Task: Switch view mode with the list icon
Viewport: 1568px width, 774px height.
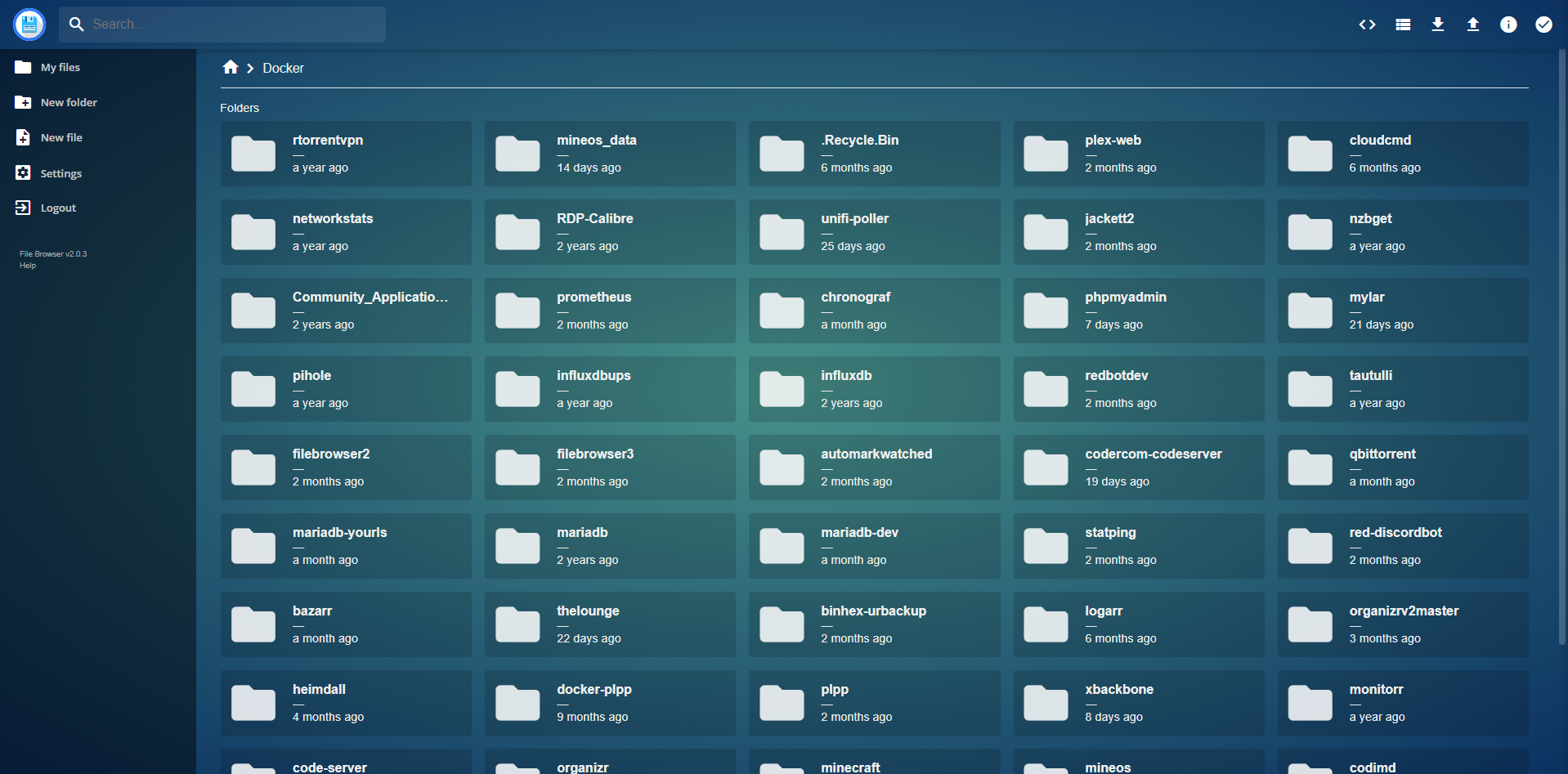Action: (x=1403, y=25)
